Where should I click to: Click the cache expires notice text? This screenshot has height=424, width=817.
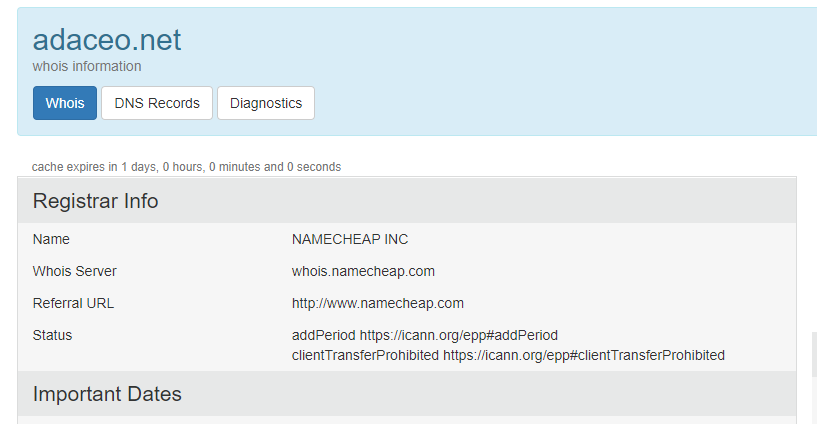(186, 167)
